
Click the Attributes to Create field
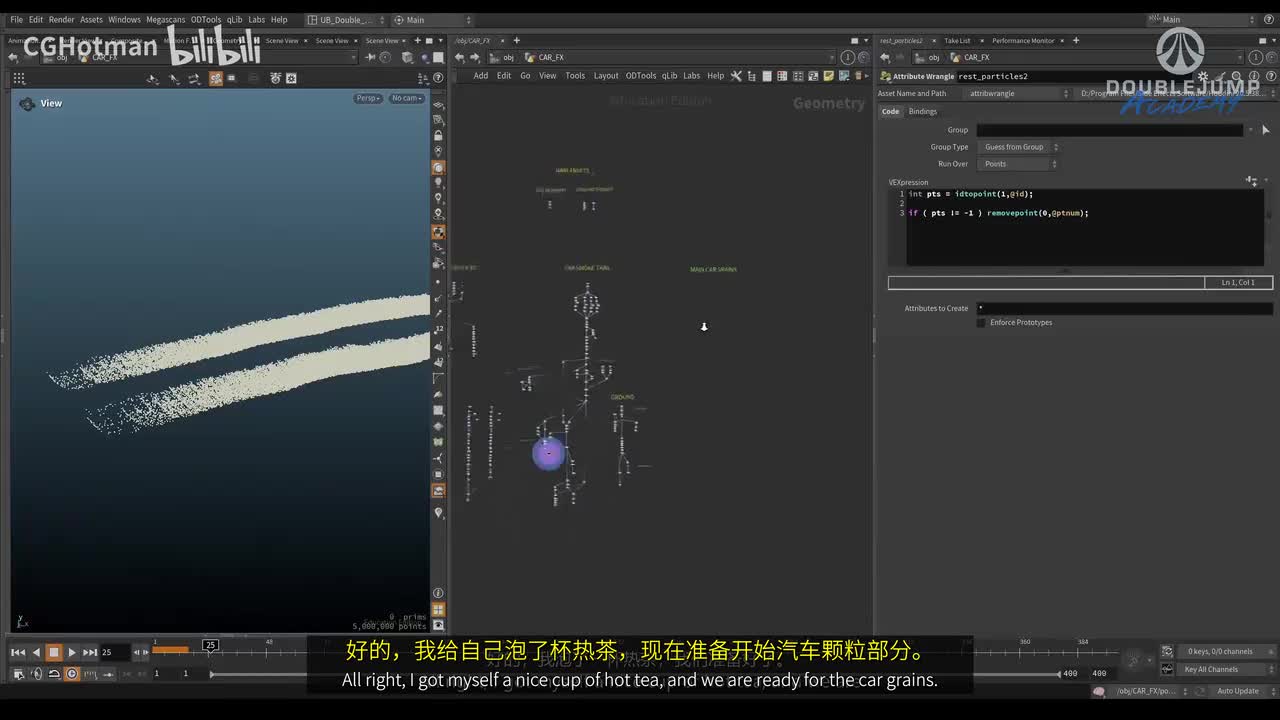click(1124, 308)
